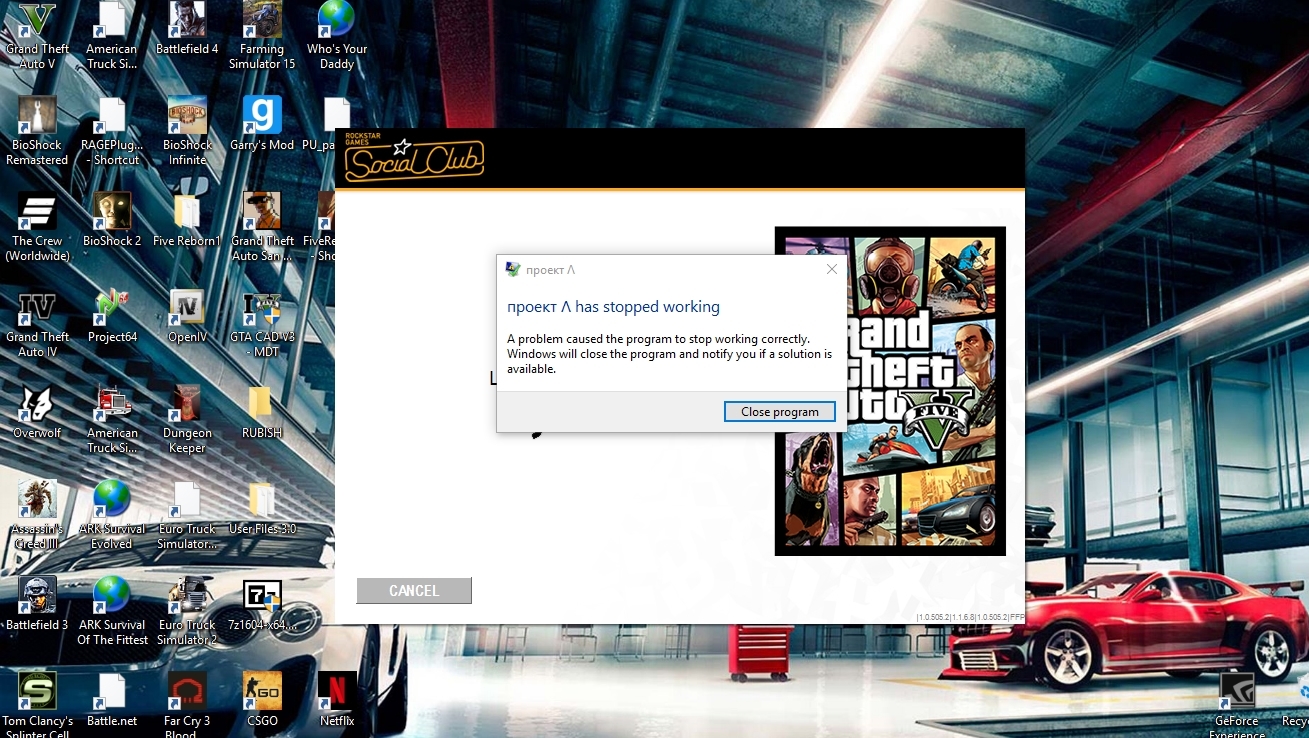Click the Far Cry 3 Blood icon
The height and width of the screenshot is (738, 1309).
[187, 705]
